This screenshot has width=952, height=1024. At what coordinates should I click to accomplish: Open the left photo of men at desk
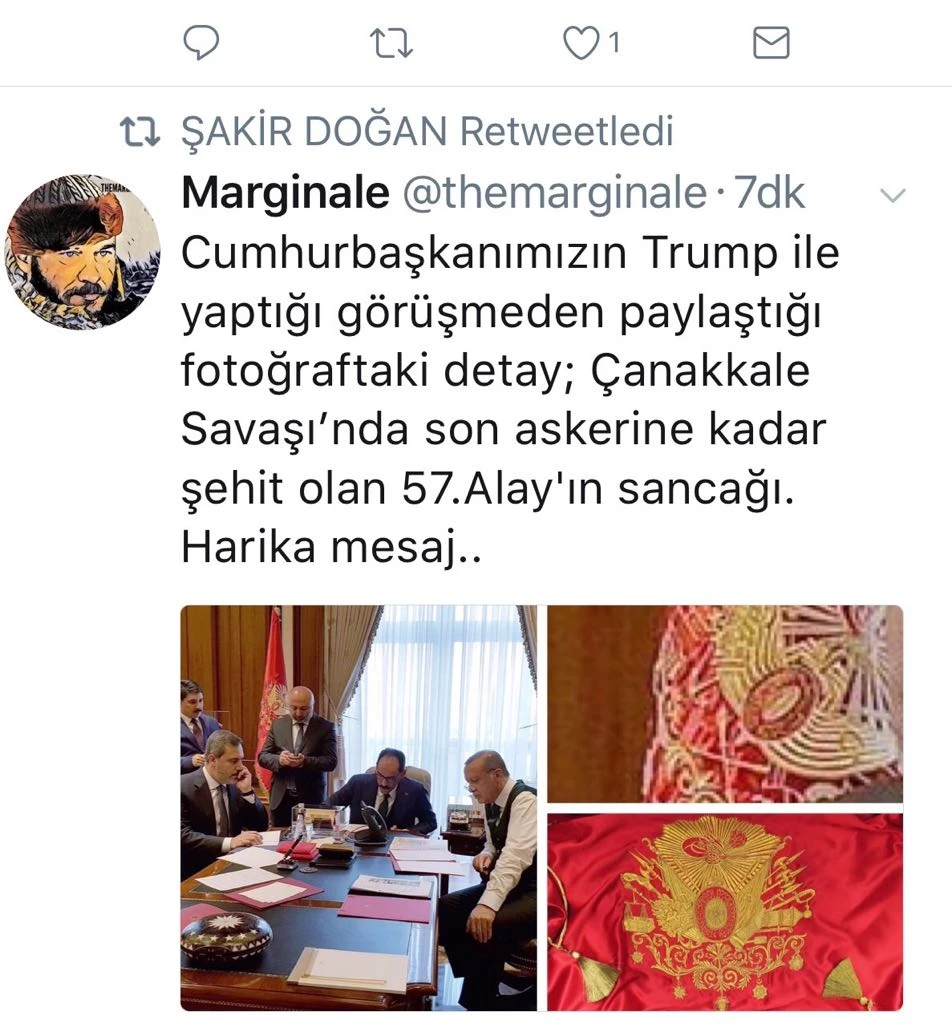pos(358,808)
